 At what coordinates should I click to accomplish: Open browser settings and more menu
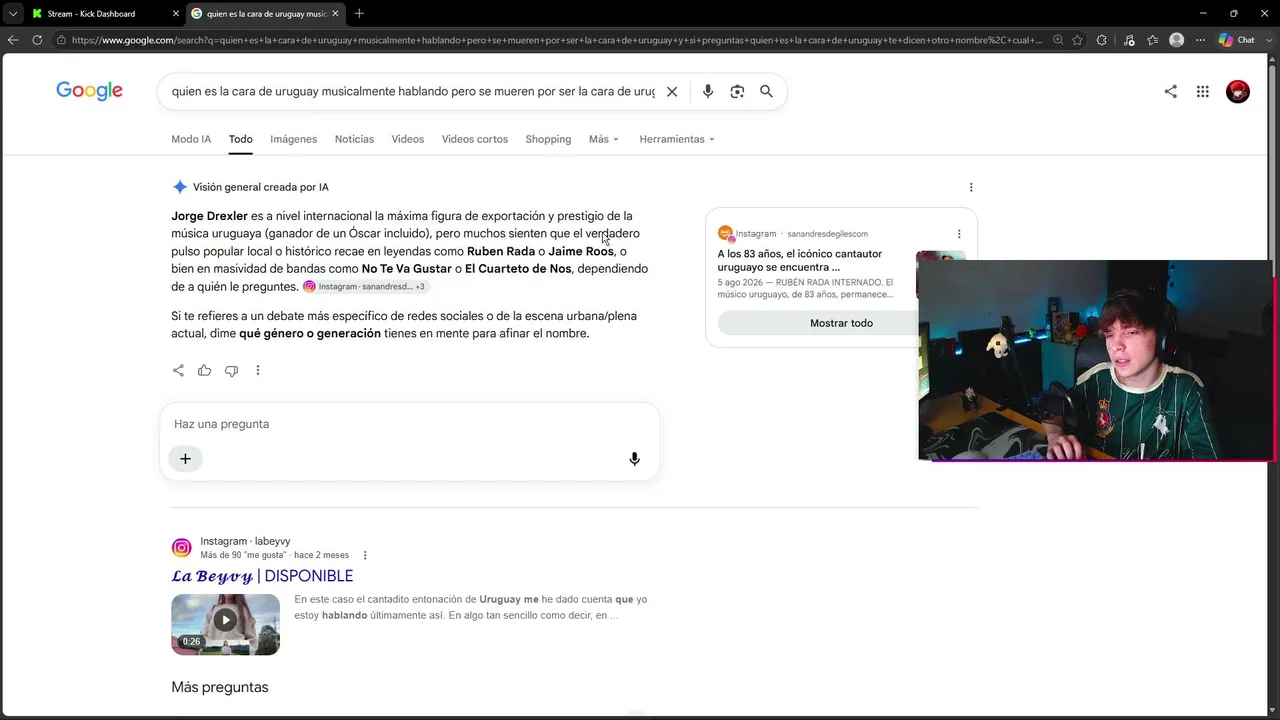pyautogui.click(x=1201, y=40)
